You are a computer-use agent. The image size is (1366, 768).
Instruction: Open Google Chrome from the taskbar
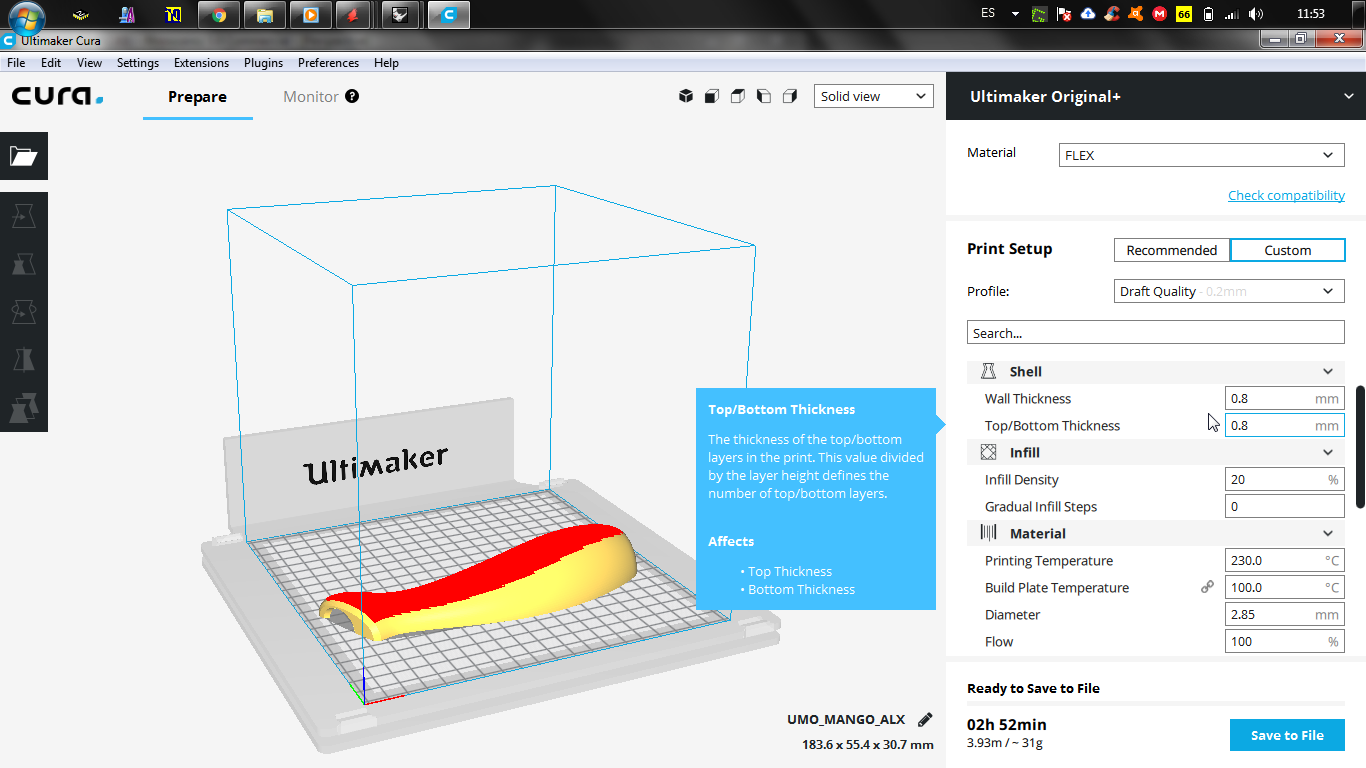[x=219, y=14]
